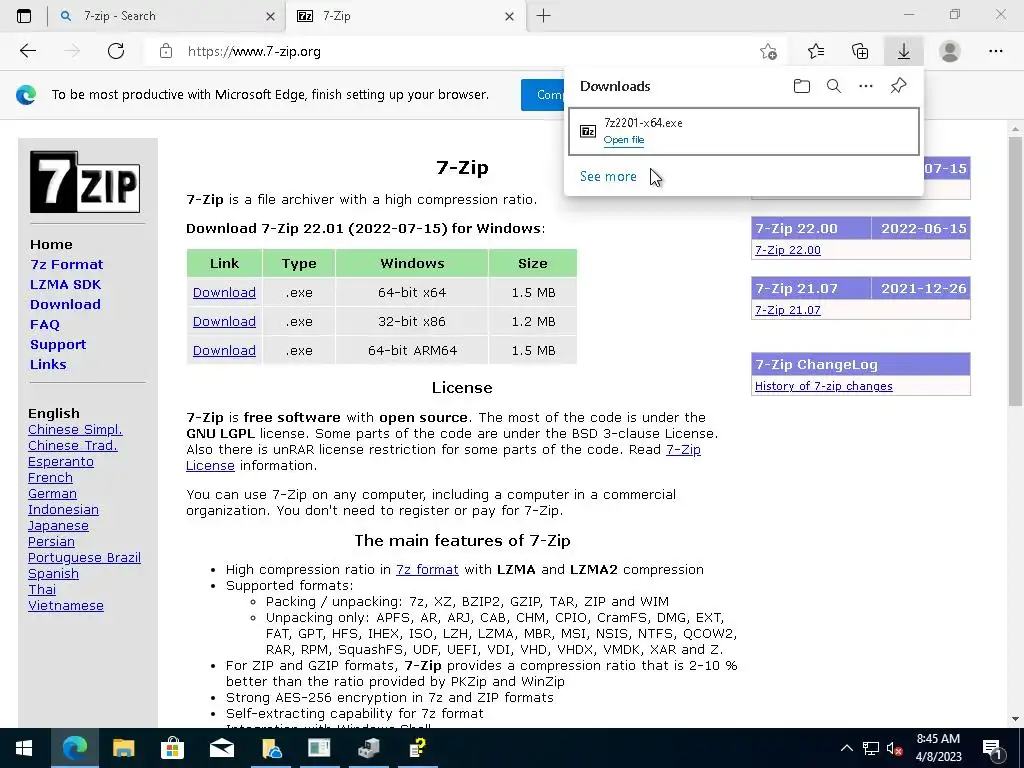This screenshot has width=1024, height=768.
Task: Pin the Downloads panel
Action: coord(899,86)
